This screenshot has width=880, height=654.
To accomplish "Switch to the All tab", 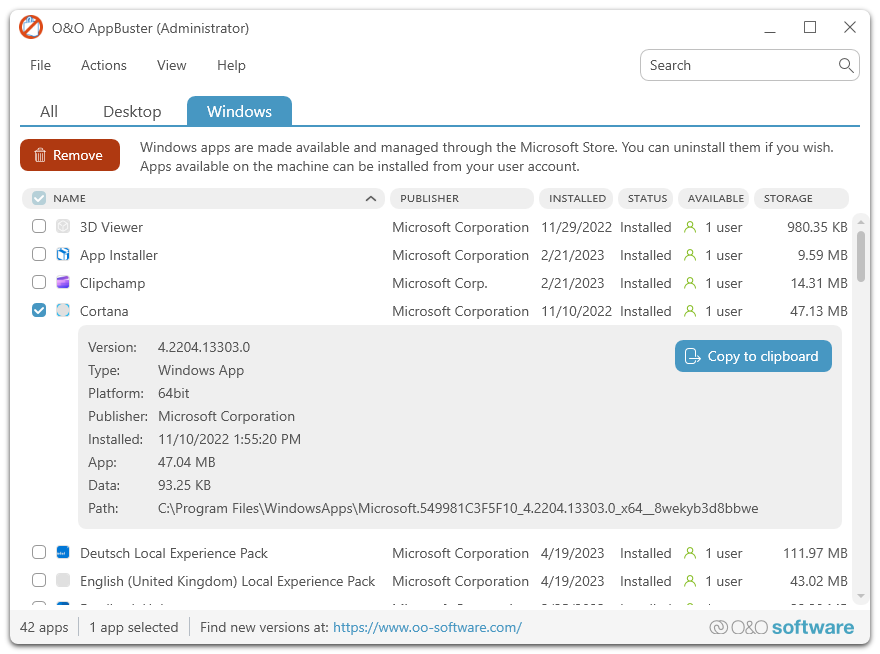I will click(x=49, y=111).
